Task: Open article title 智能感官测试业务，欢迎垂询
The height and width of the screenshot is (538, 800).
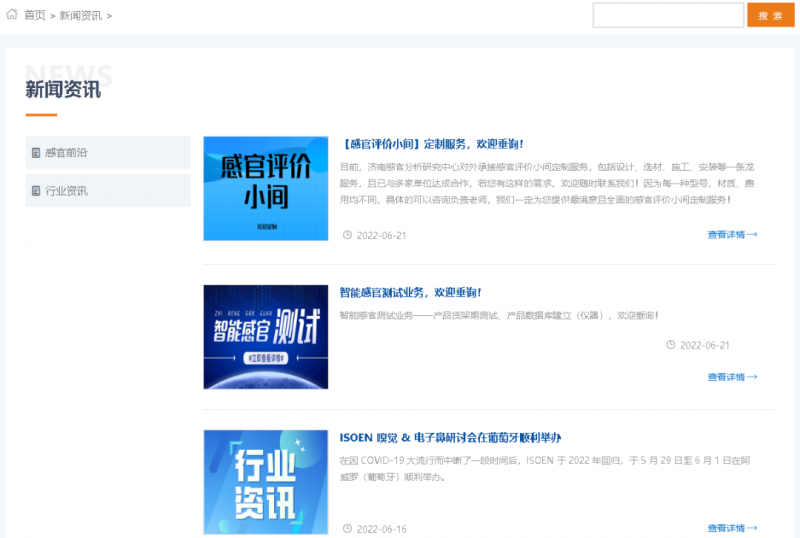Action: click(x=410, y=292)
